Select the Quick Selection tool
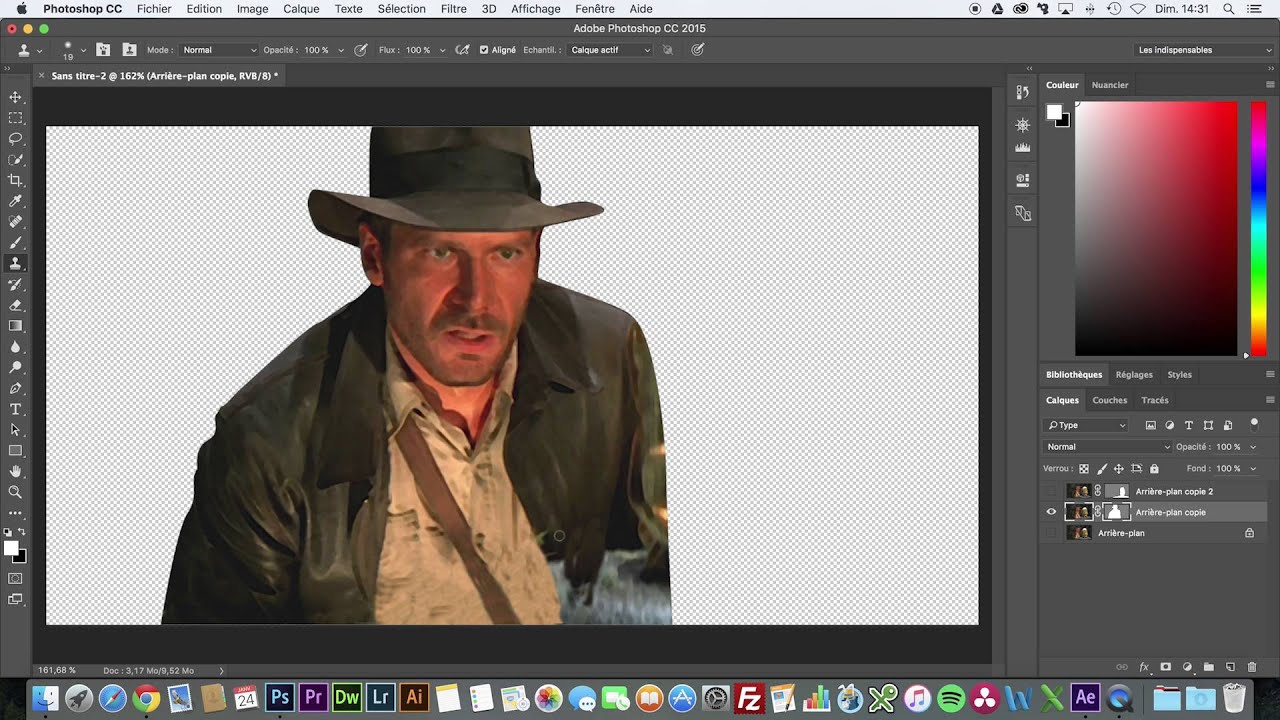 tap(15, 160)
